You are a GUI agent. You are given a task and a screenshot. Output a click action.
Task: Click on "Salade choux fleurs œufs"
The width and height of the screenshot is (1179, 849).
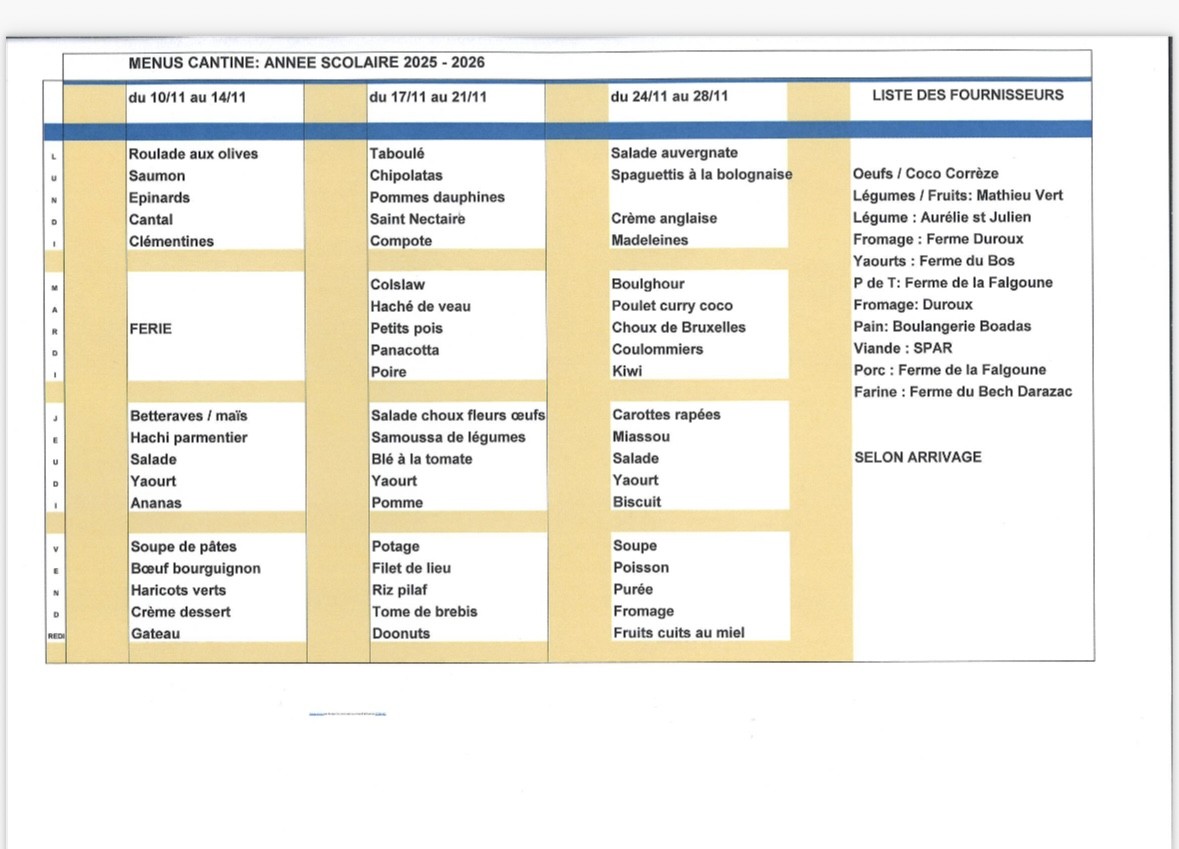point(457,415)
